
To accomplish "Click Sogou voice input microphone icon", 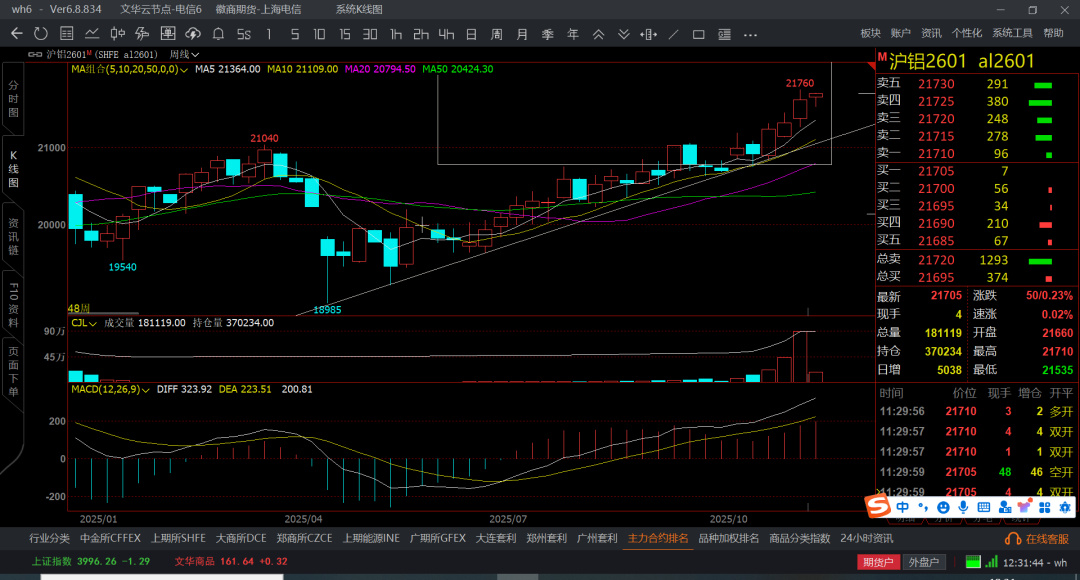I will [963, 508].
